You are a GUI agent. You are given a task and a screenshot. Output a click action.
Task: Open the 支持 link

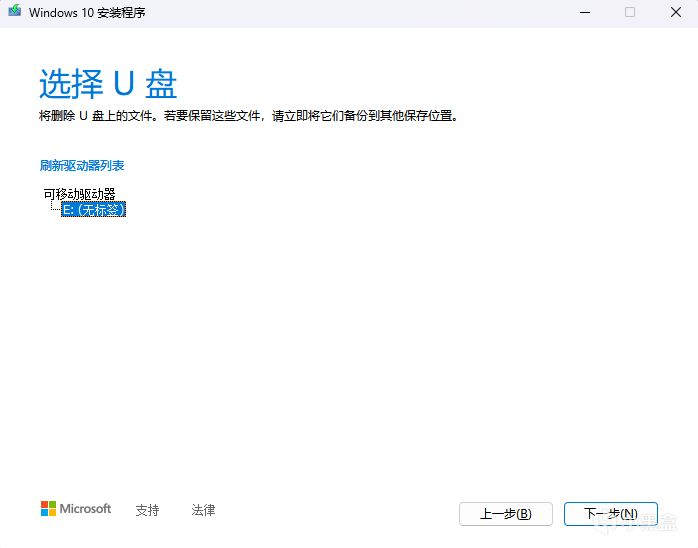(147, 510)
